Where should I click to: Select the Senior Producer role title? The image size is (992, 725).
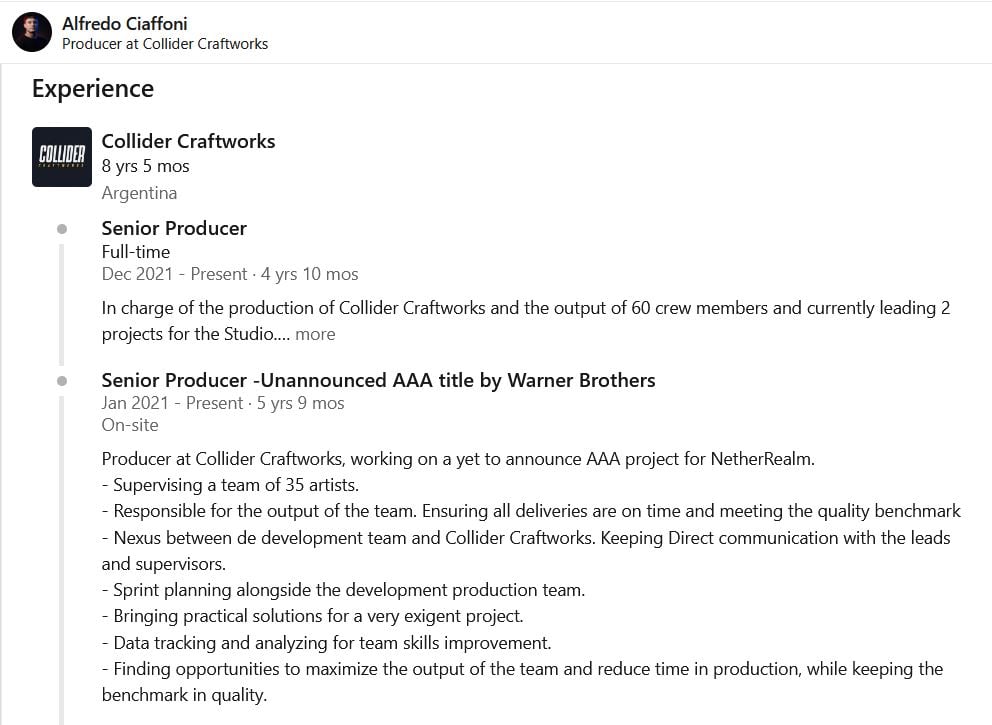[x=174, y=228]
